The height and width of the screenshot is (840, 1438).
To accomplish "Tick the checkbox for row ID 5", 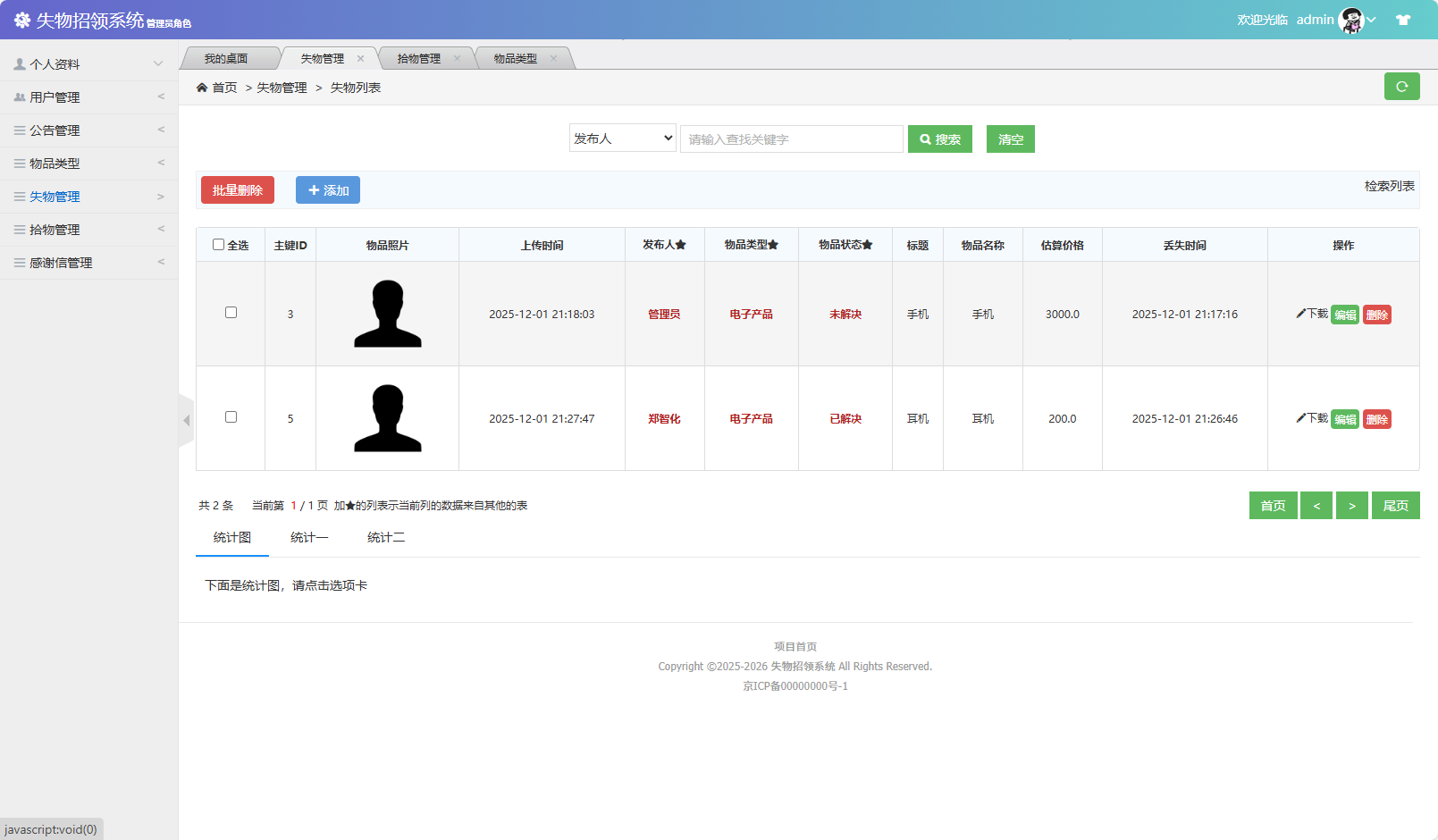I will pos(231,417).
